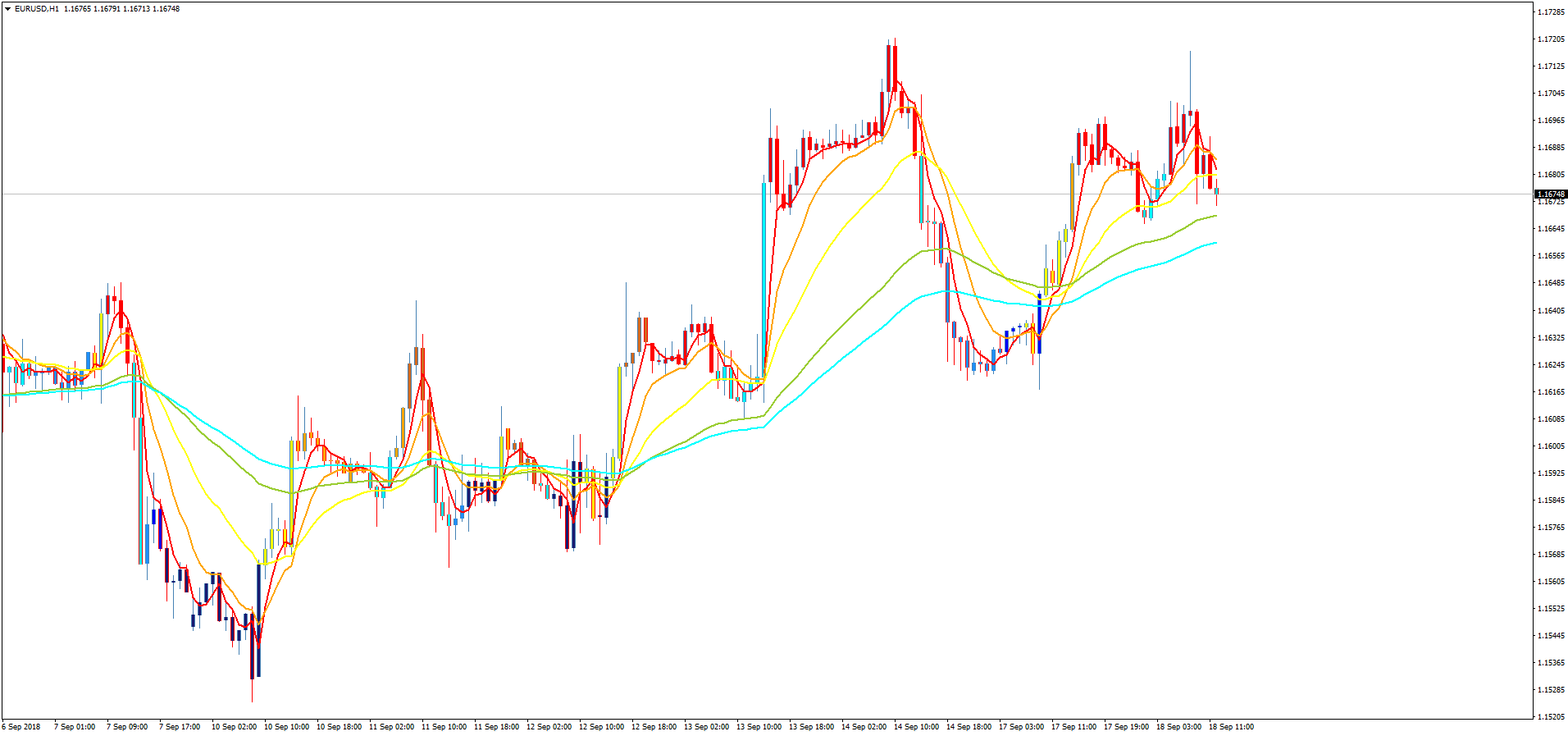Click the 1.15285 price scale value
This screenshot has height=736, width=1568.
(1551, 690)
